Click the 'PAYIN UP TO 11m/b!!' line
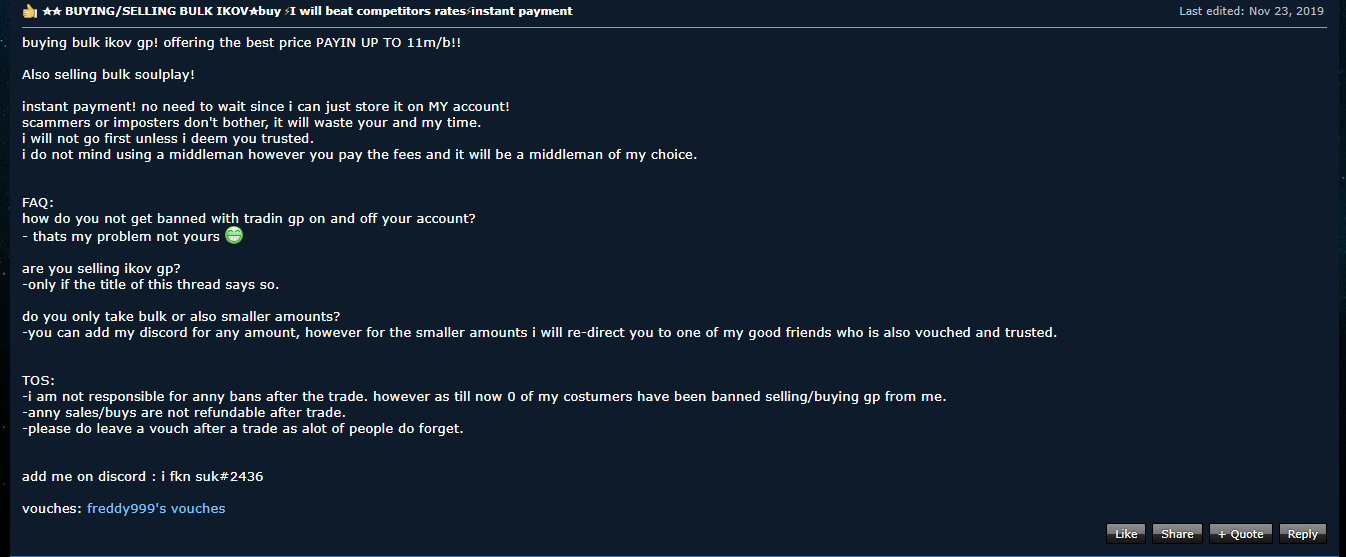 [x=401, y=44]
